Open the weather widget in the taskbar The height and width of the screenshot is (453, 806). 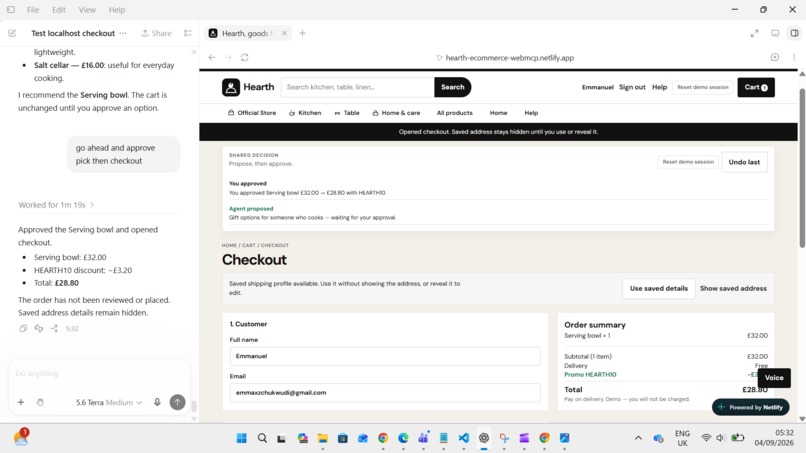click(x=21, y=438)
